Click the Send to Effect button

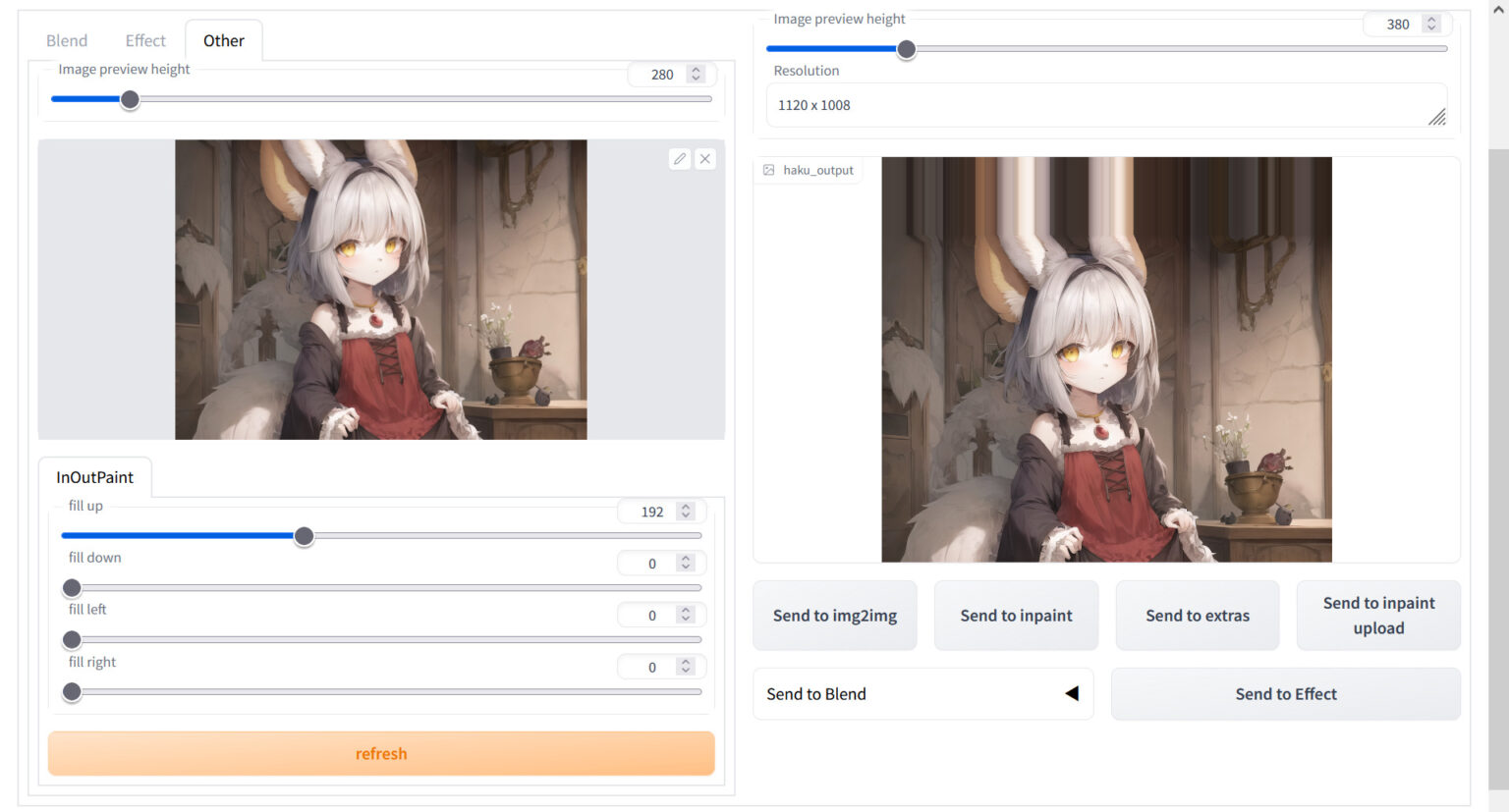pos(1285,693)
